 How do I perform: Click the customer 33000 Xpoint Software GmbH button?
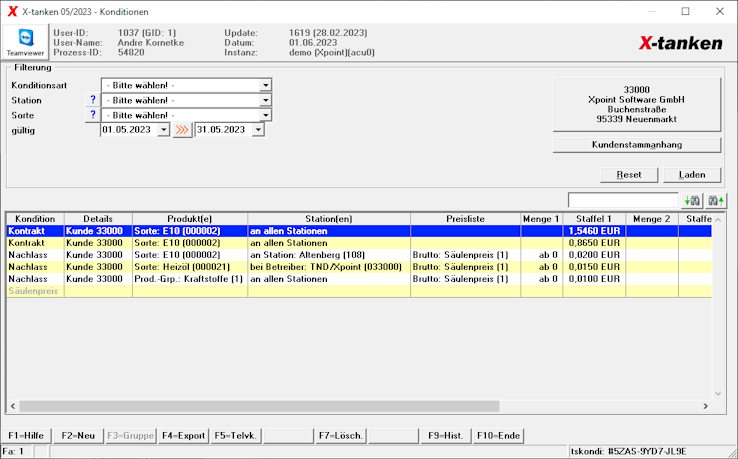pos(636,105)
